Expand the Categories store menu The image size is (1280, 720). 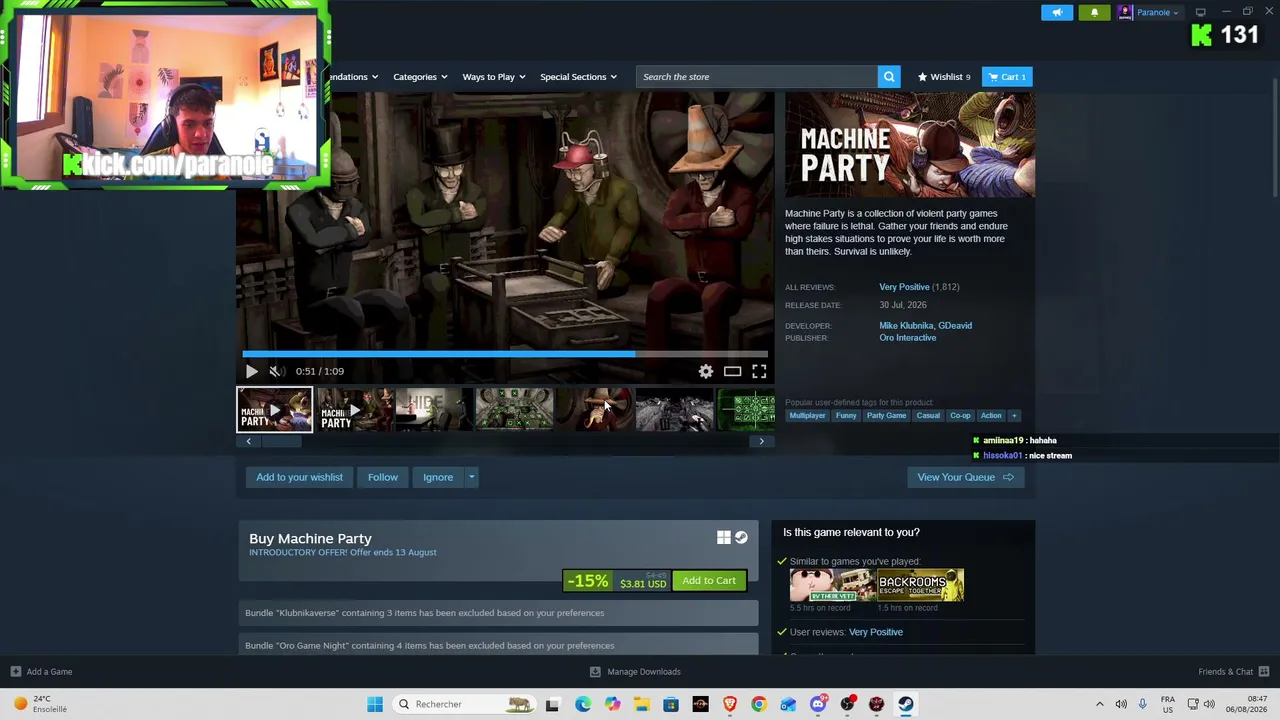click(x=420, y=77)
